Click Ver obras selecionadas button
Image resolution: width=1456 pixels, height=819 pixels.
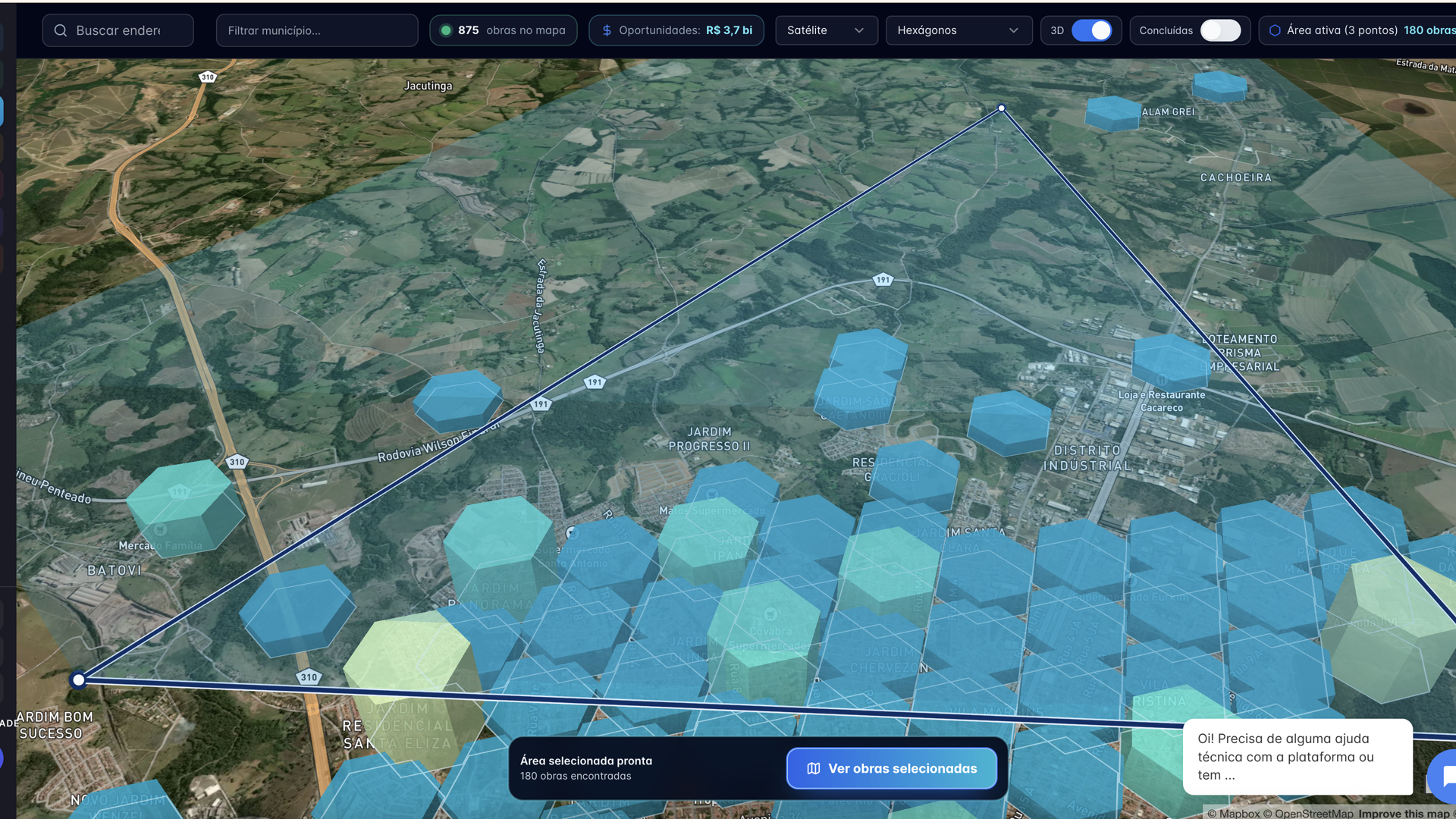coord(892,768)
